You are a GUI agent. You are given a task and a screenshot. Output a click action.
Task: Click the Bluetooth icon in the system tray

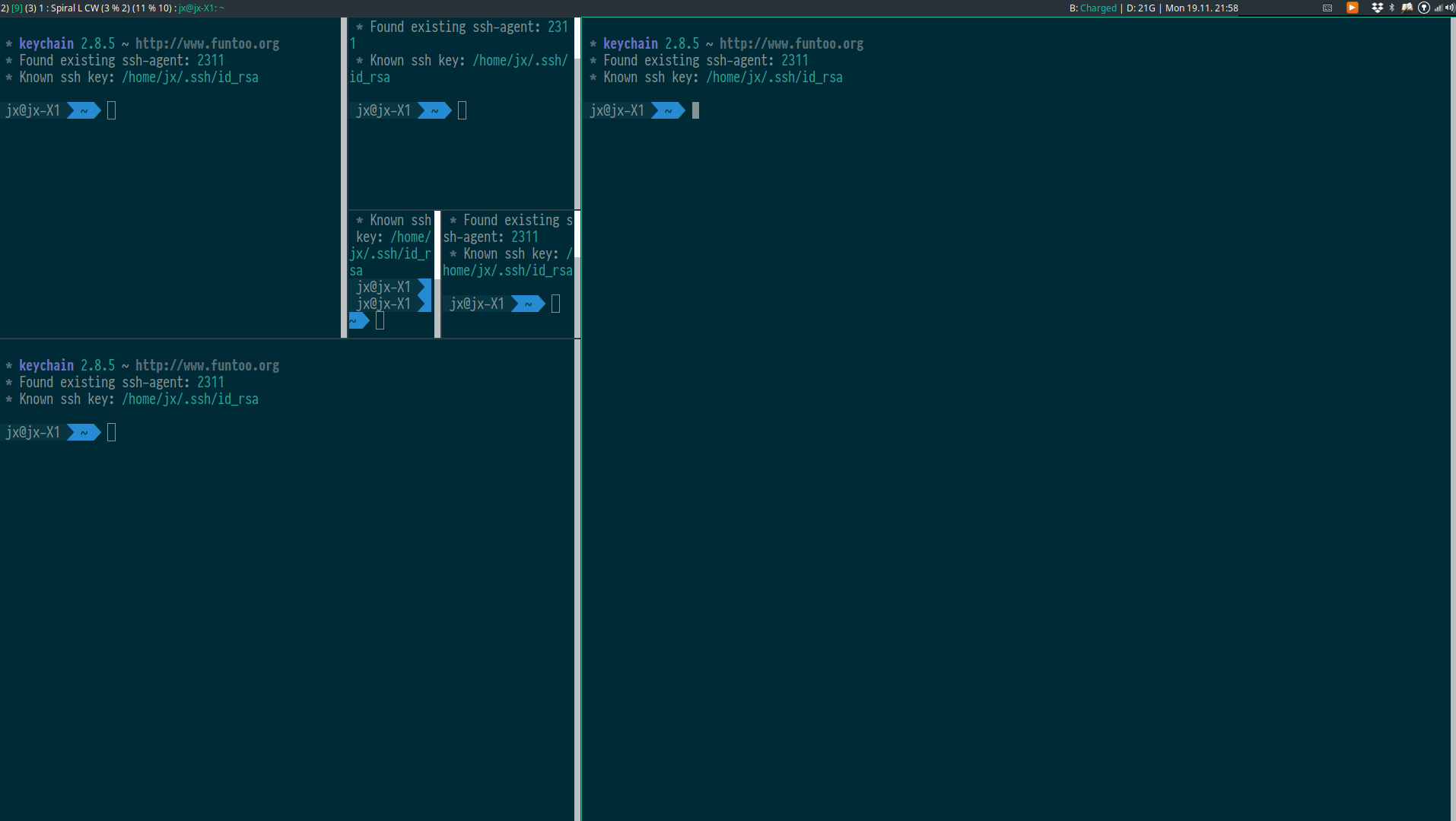tap(1392, 8)
